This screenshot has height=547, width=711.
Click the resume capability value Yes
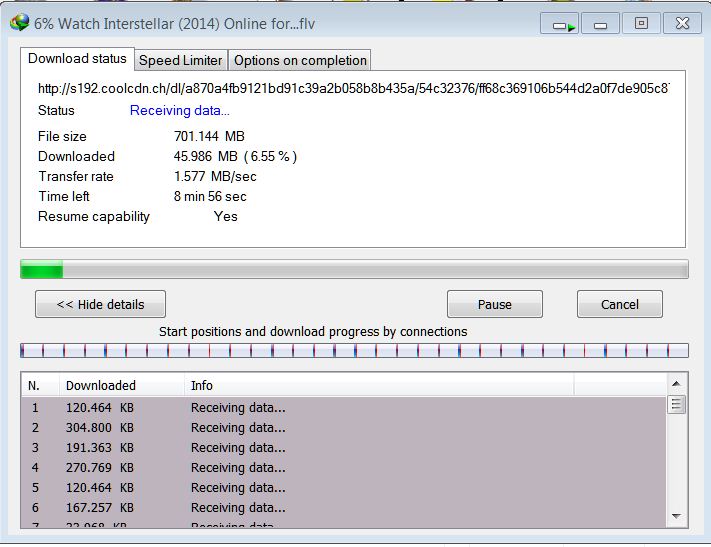coord(225,216)
